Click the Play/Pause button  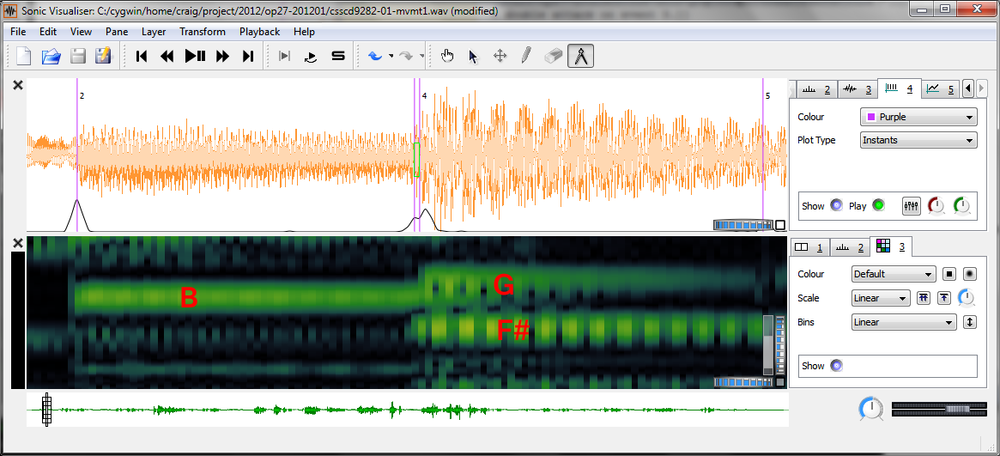195,57
